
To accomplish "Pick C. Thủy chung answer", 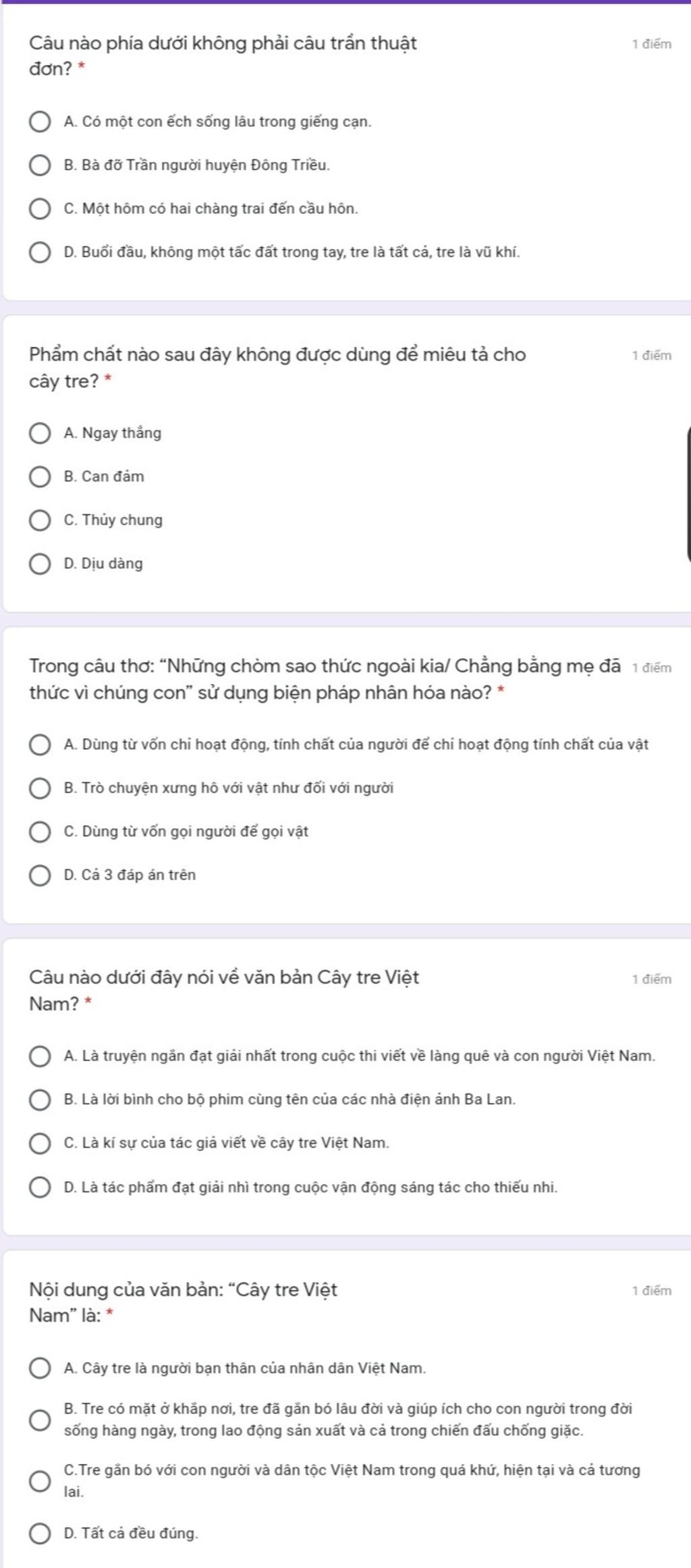I will click(x=40, y=520).
